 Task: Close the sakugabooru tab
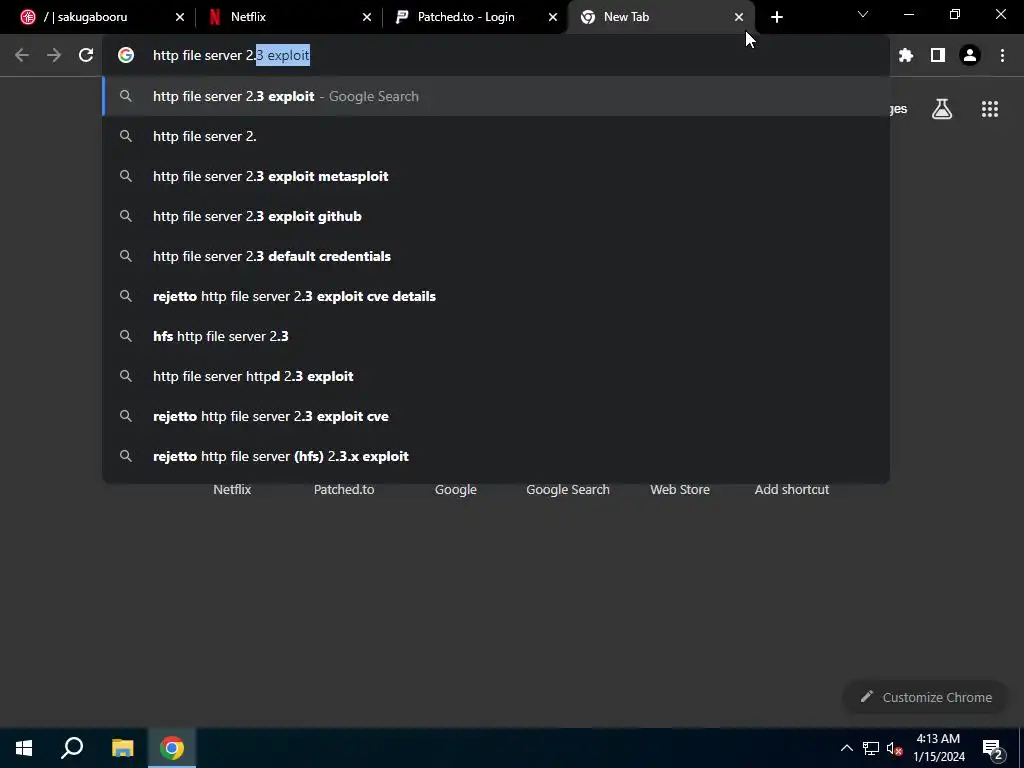[x=180, y=17]
